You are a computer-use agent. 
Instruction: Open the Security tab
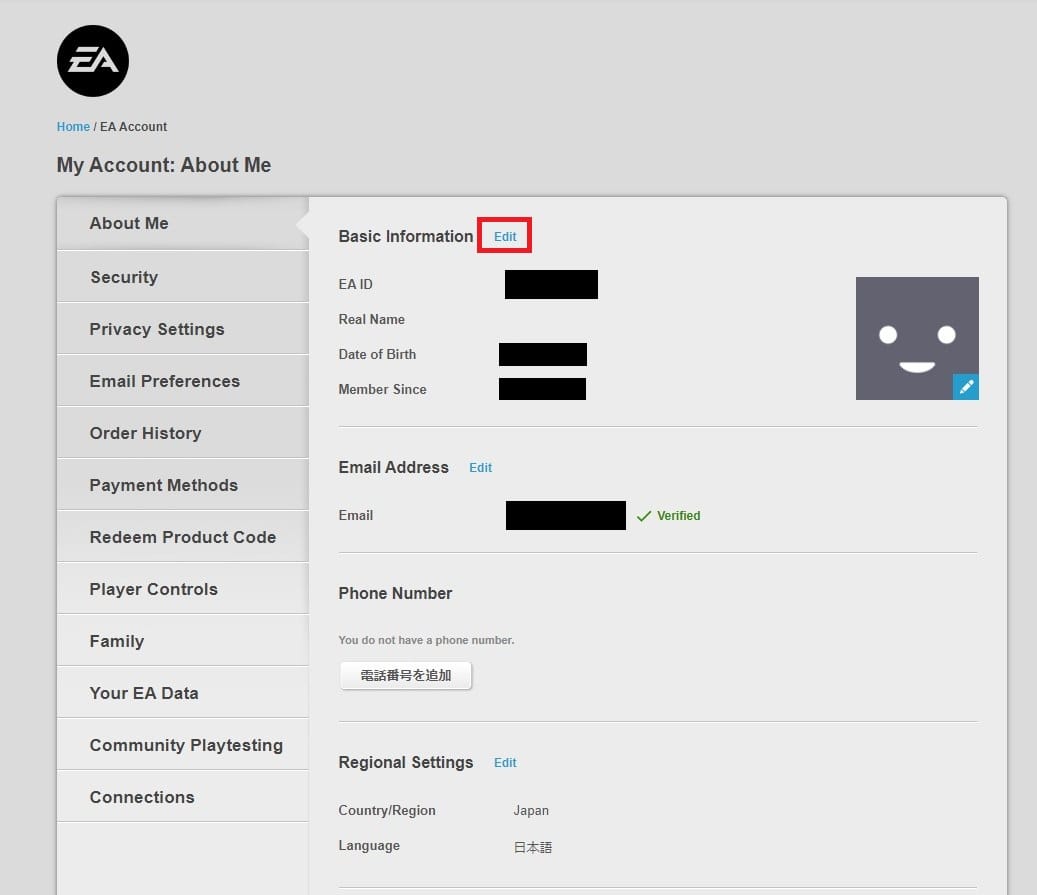click(183, 277)
